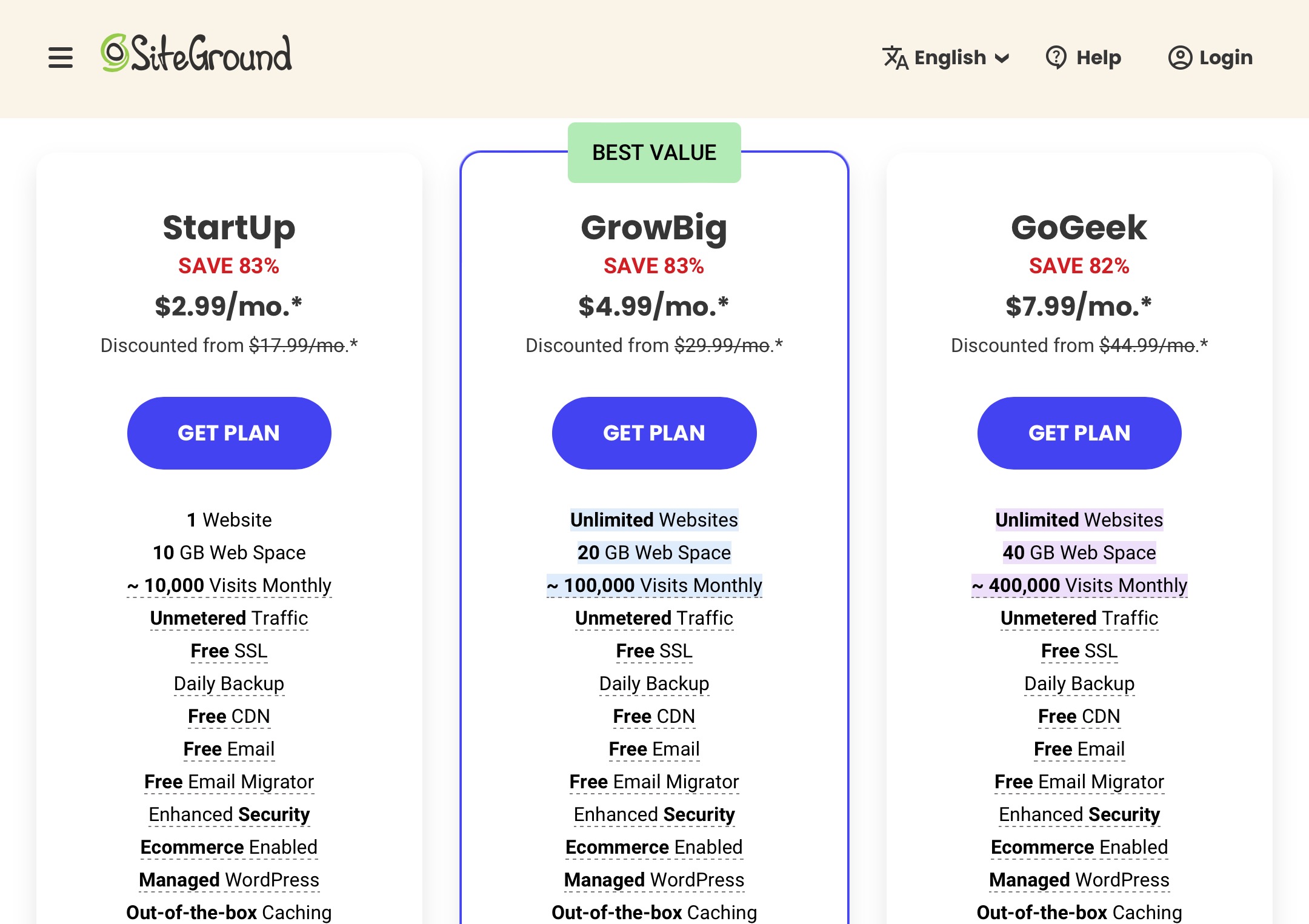Click GoGeek's 400,000 Visits Monthly tooltip
The width and height of the screenshot is (1309, 924).
pyautogui.click(x=1079, y=585)
